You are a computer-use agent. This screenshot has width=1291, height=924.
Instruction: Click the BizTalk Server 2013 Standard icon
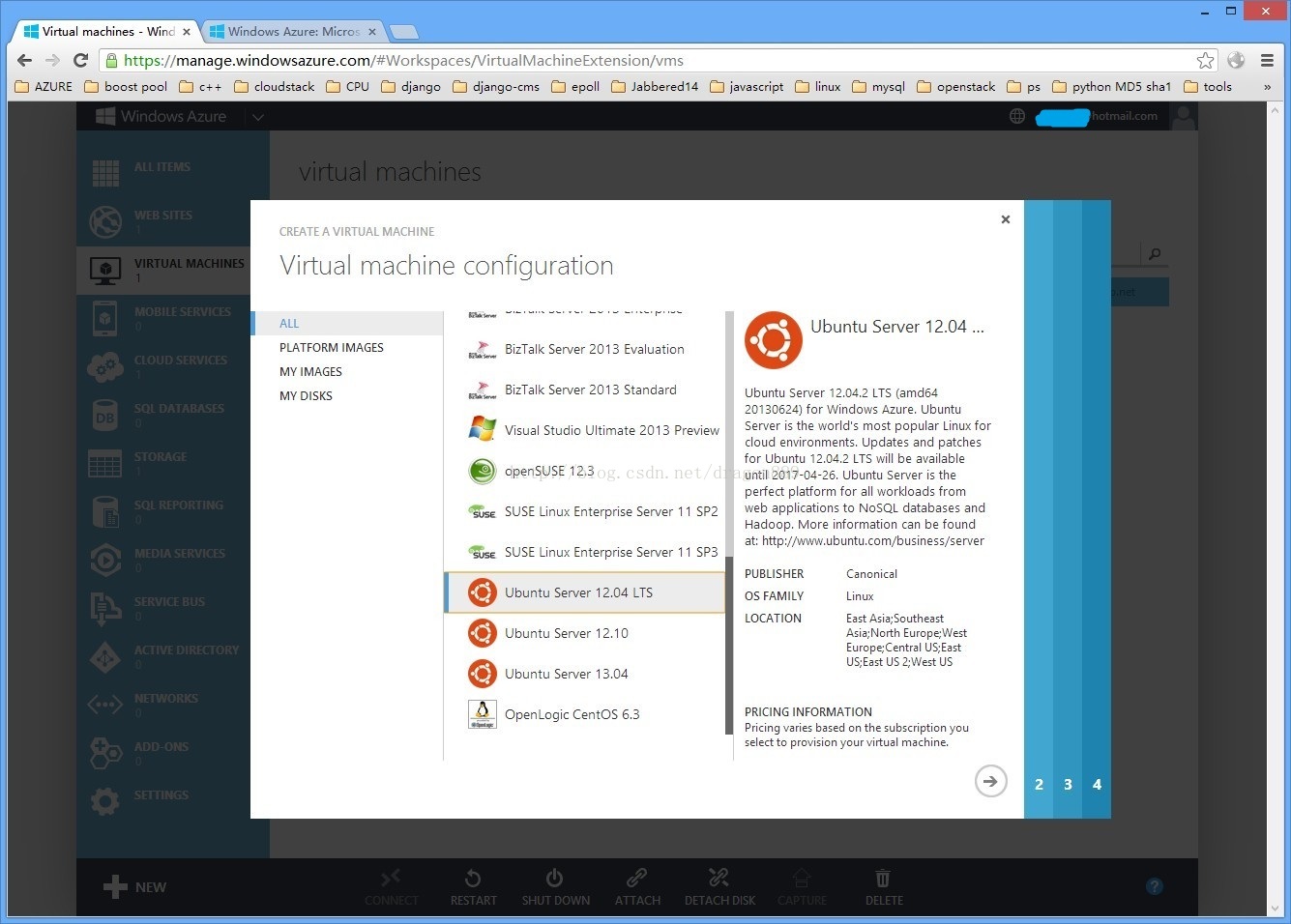click(x=482, y=390)
